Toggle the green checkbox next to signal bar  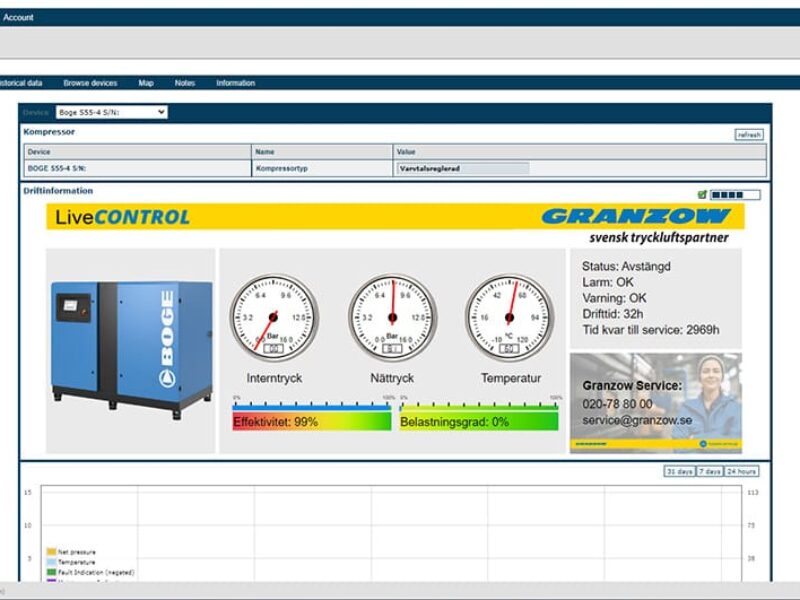(702, 195)
